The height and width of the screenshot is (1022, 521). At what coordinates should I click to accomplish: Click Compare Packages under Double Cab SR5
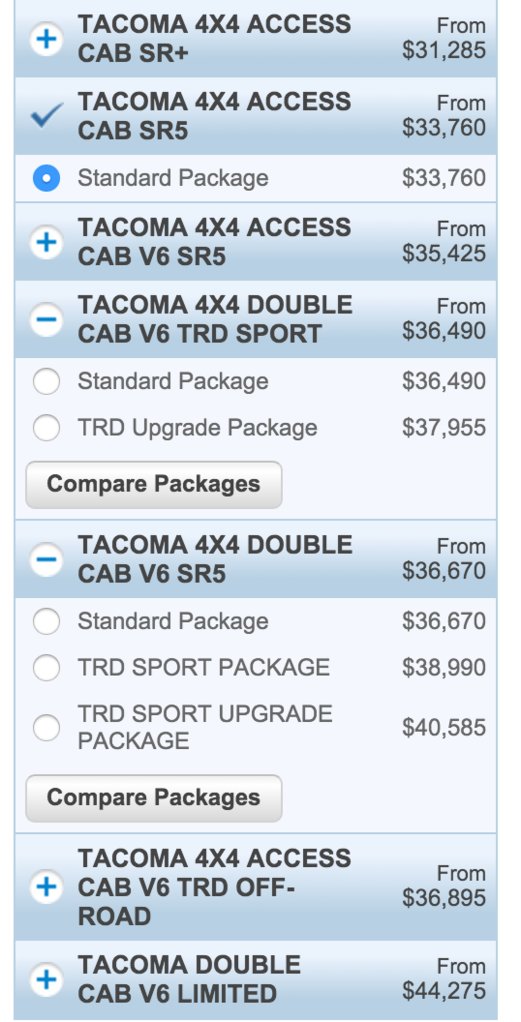154,798
